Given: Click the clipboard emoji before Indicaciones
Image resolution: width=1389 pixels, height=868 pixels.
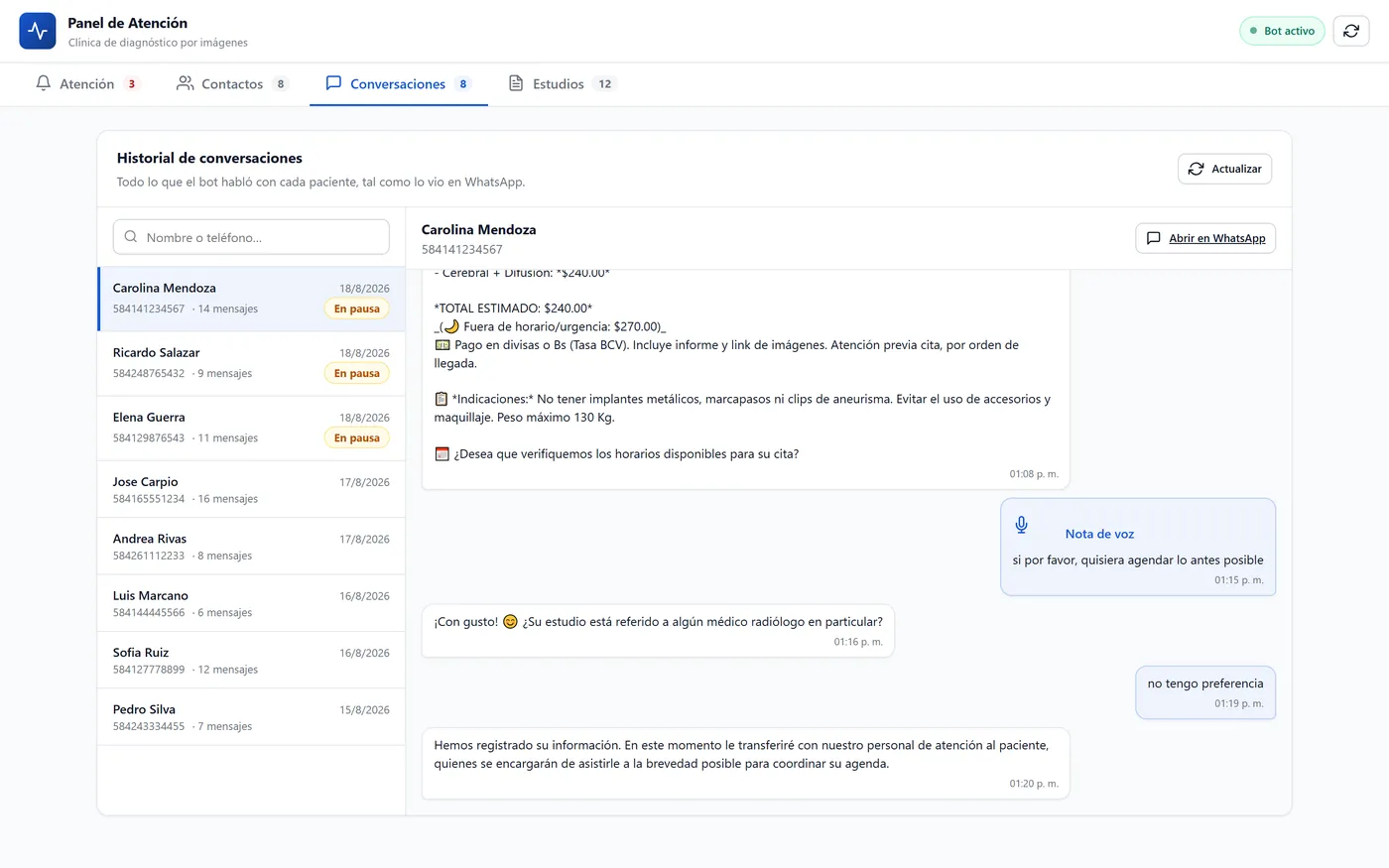Looking at the screenshot, I should 442,399.
